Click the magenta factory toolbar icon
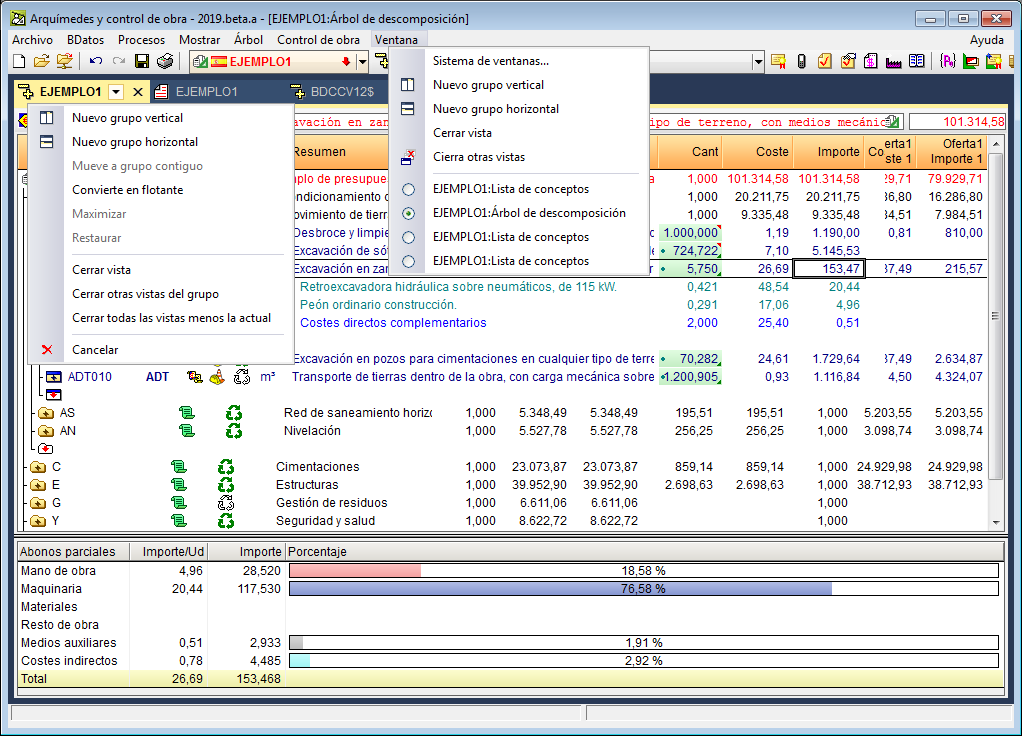The height and width of the screenshot is (736, 1022). click(x=894, y=62)
